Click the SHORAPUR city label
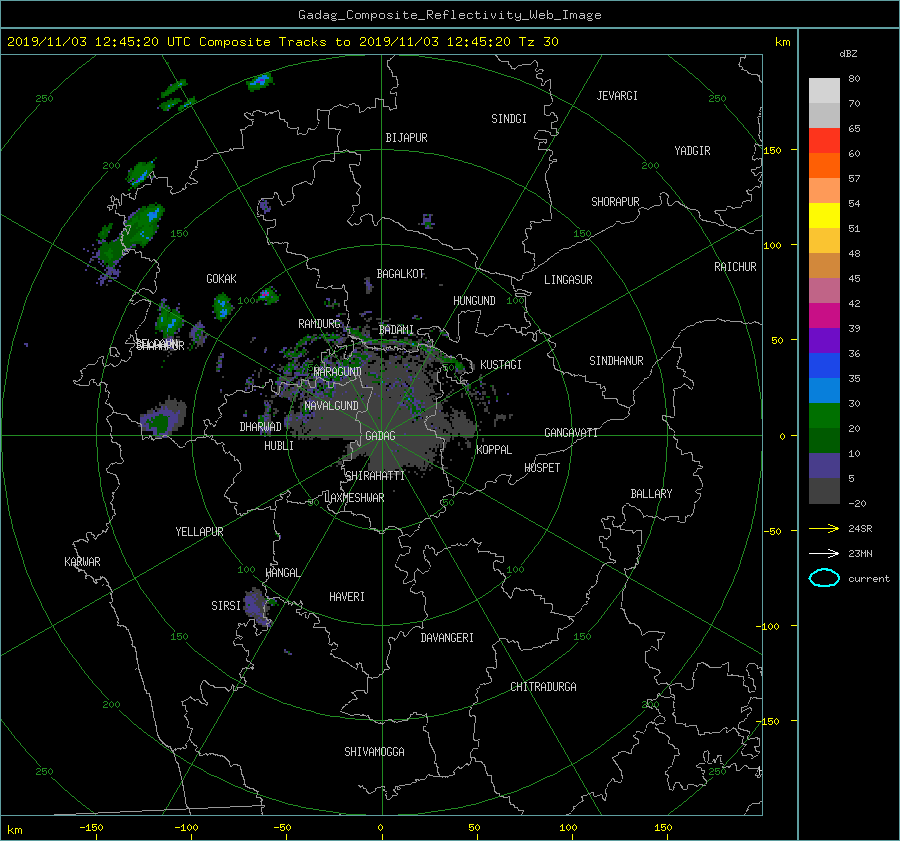900x841 pixels. [615, 202]
